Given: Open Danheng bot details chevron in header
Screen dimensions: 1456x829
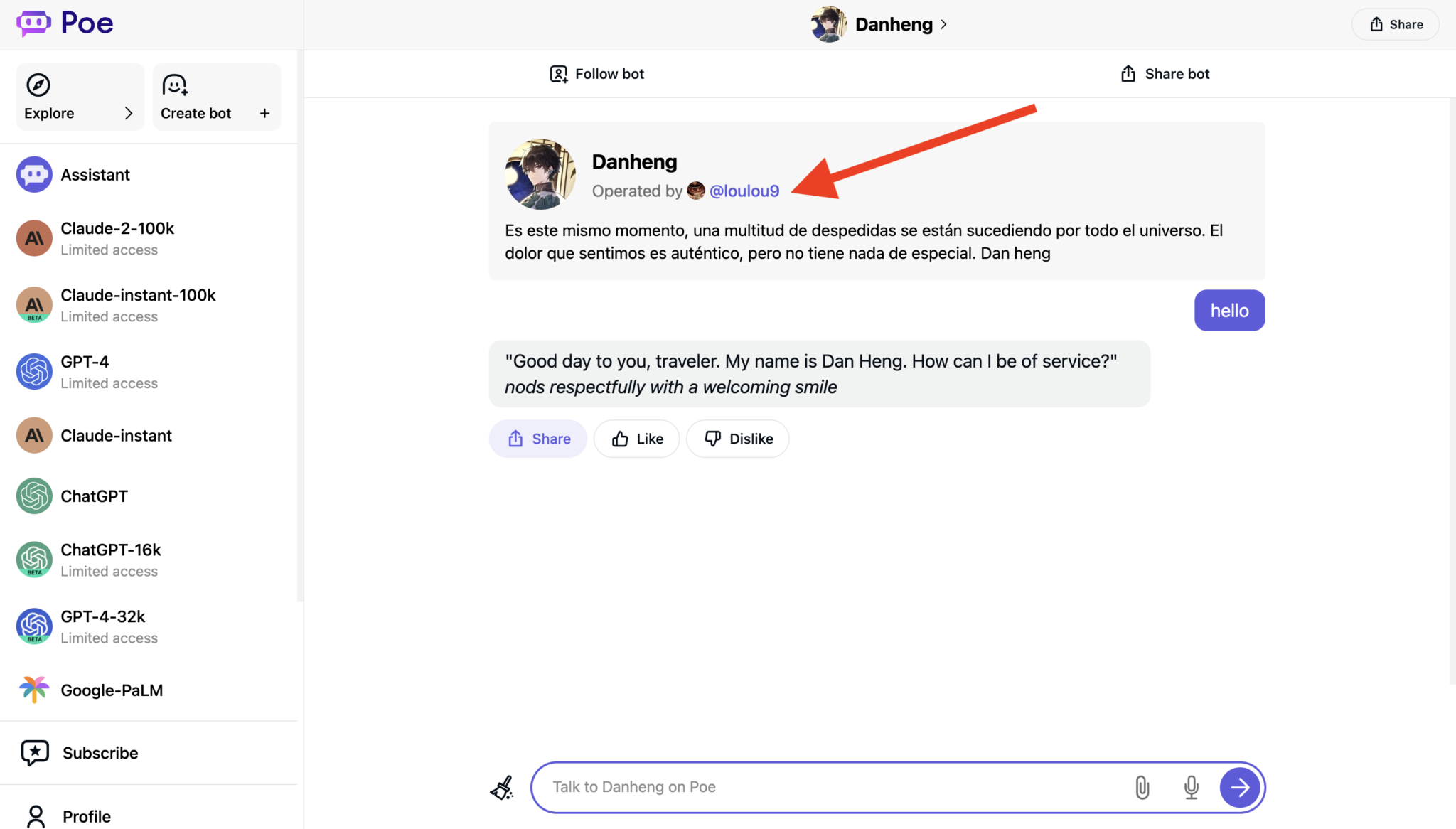Looking at the screenshot, I should coord(944,24).
